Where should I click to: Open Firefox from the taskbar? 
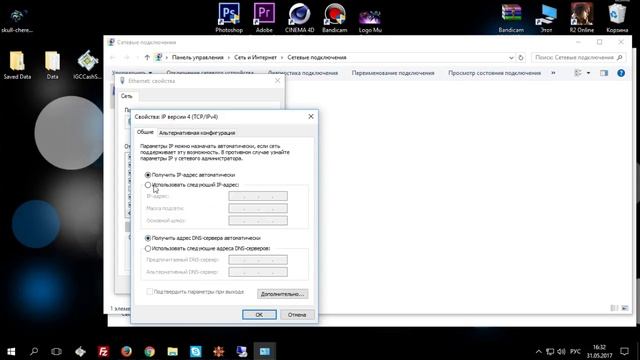[126, 351]
